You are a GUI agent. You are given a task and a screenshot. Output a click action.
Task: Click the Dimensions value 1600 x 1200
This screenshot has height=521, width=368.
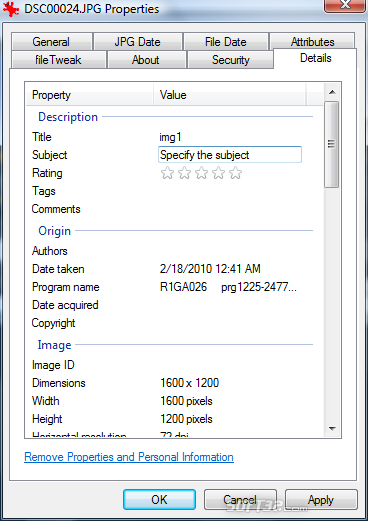189,383
